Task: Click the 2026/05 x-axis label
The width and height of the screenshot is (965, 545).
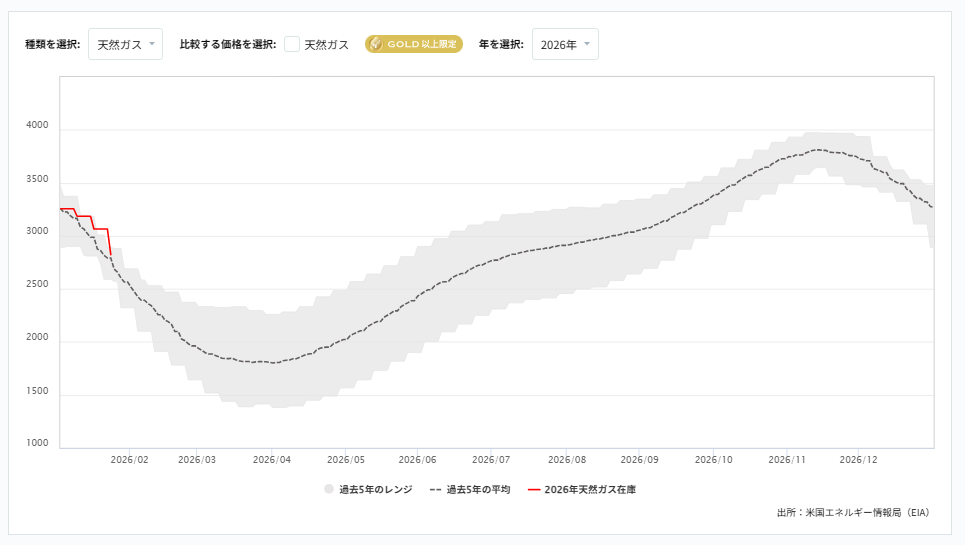Action: point(346,460)
